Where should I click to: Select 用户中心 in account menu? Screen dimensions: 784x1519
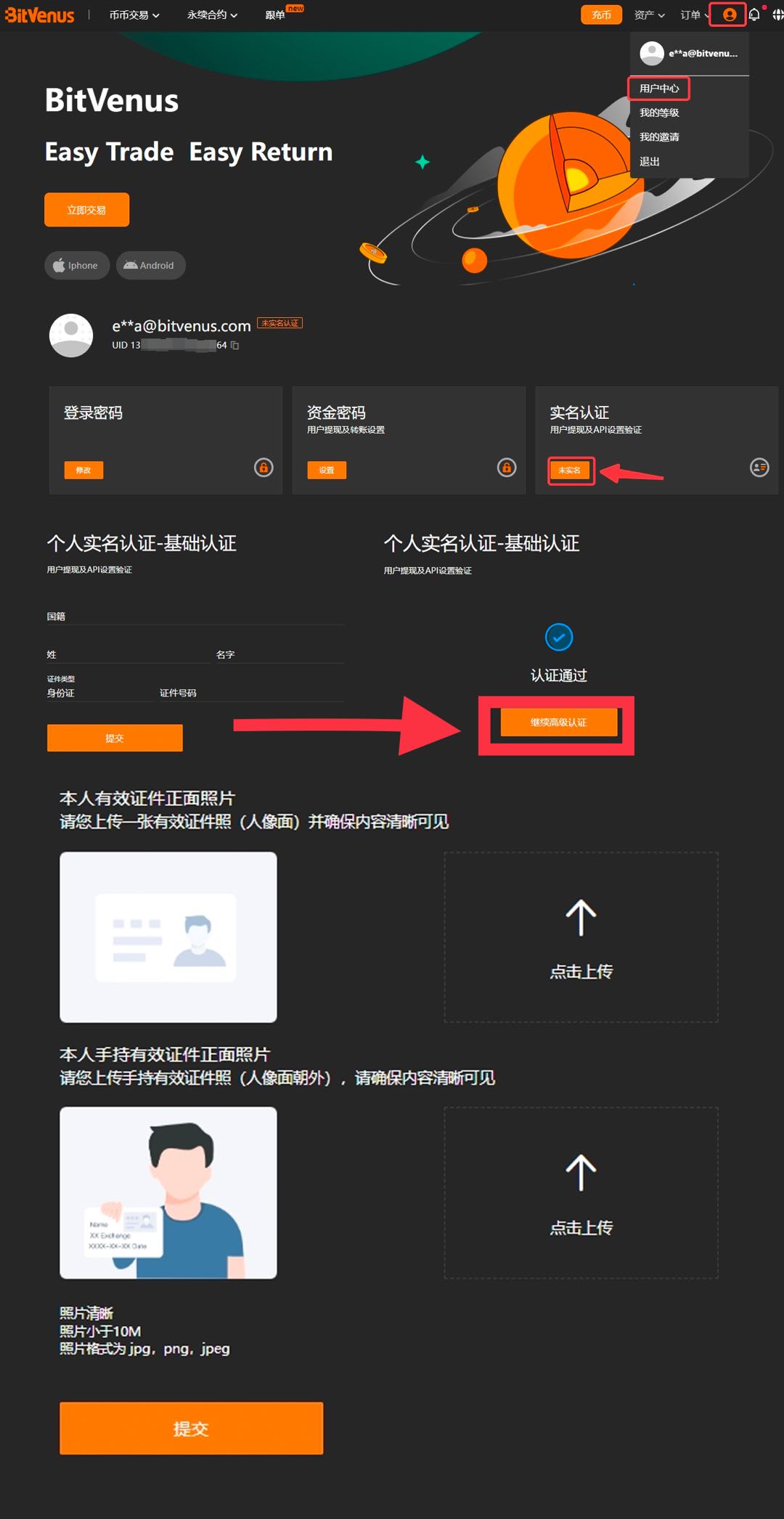tap(659, 89)
